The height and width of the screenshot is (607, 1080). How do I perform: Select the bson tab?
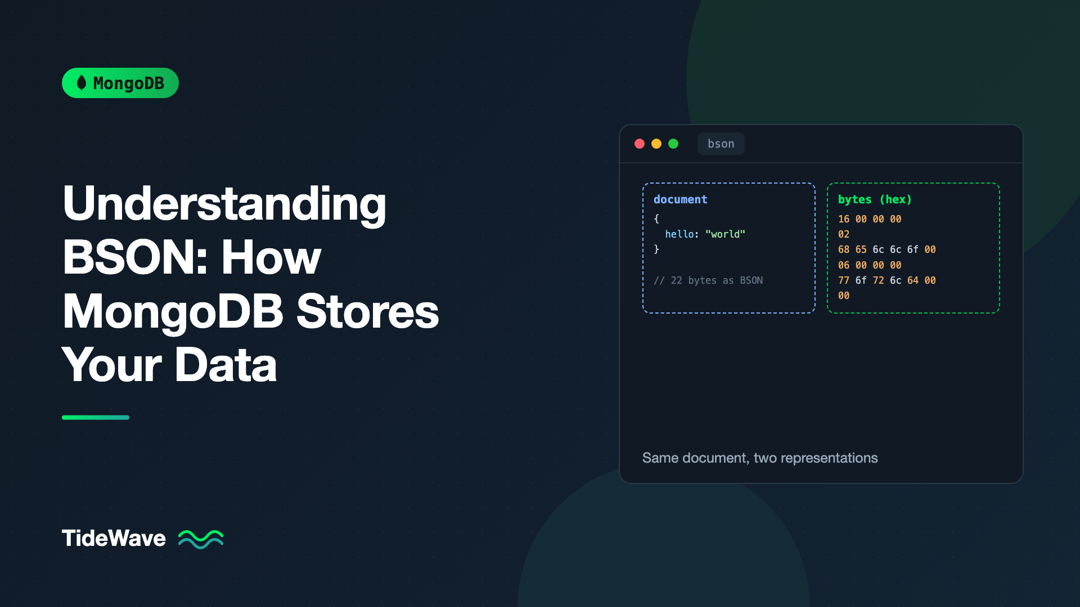pyautogui.click(x=720, y=144)
